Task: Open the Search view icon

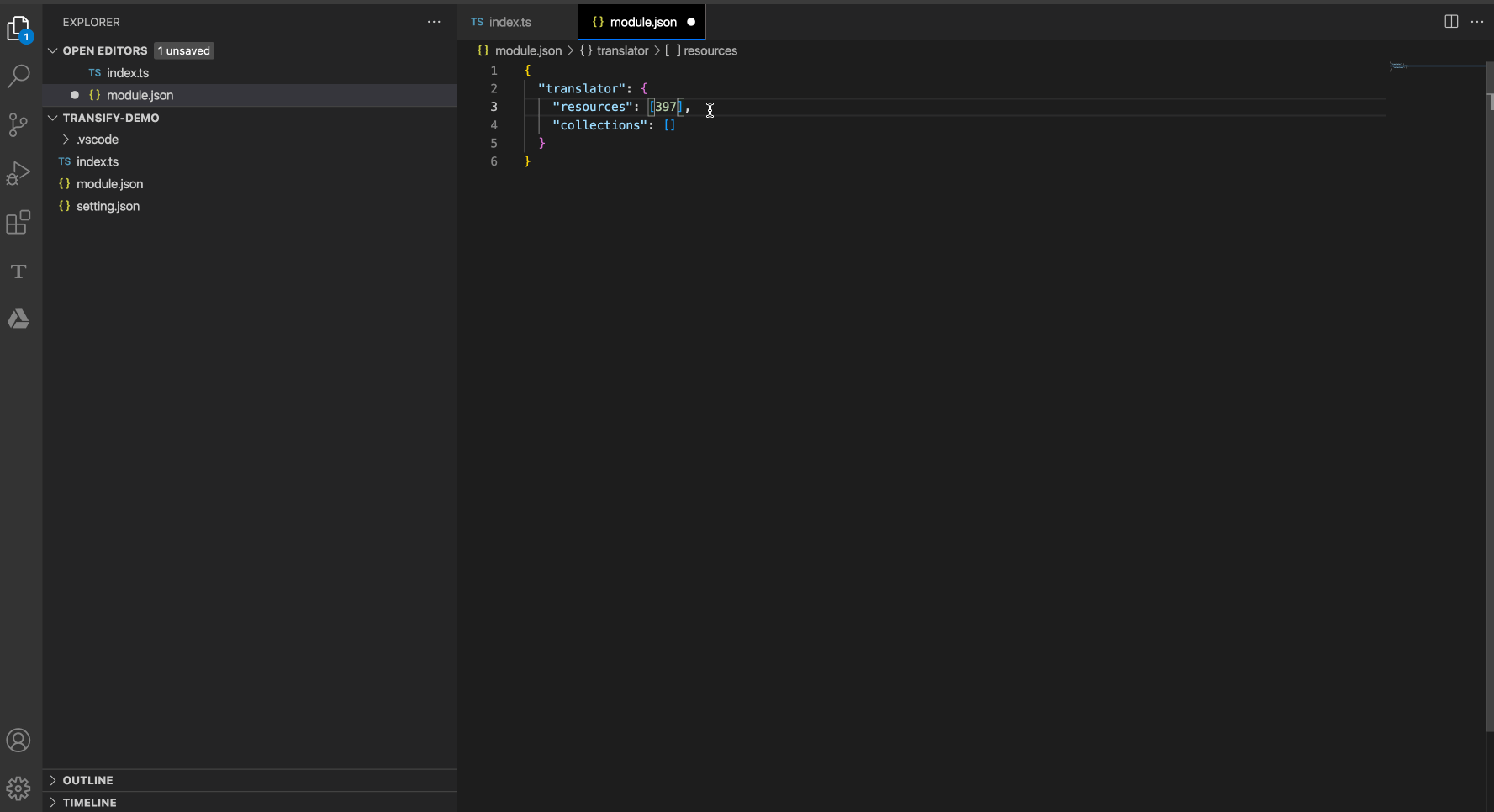Action: pos(18,76)
